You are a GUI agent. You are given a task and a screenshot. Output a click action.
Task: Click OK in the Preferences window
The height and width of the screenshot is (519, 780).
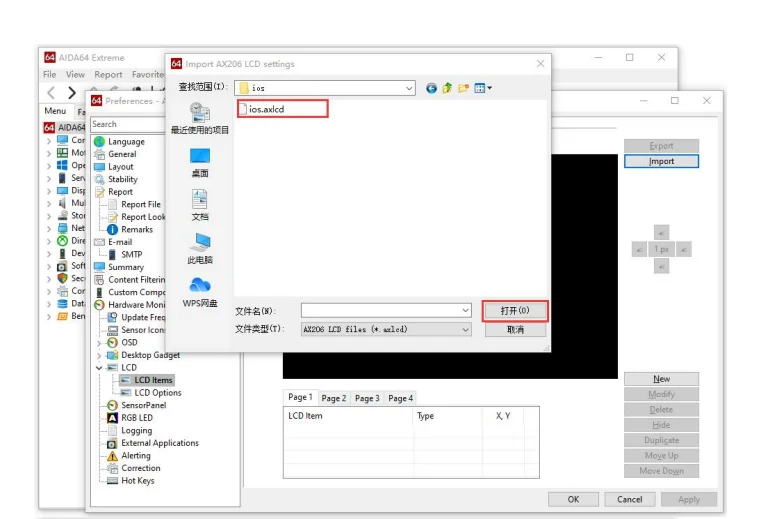coord(573,499)
